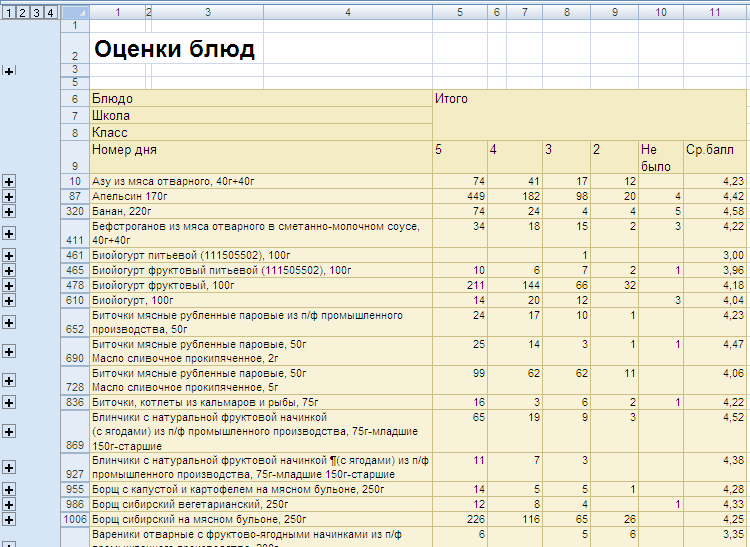Select the Не было heading cell
Image resolution: width=750 pixels, height=547 pixels.
[x=661, y=157]
